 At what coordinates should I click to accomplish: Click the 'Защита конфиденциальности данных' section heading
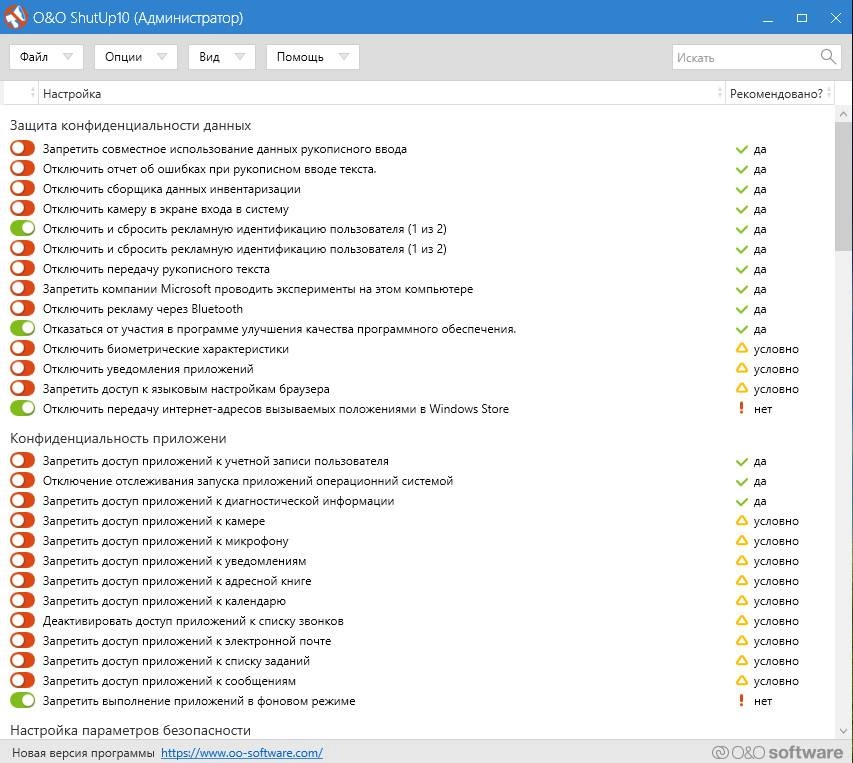pos(131,126)
